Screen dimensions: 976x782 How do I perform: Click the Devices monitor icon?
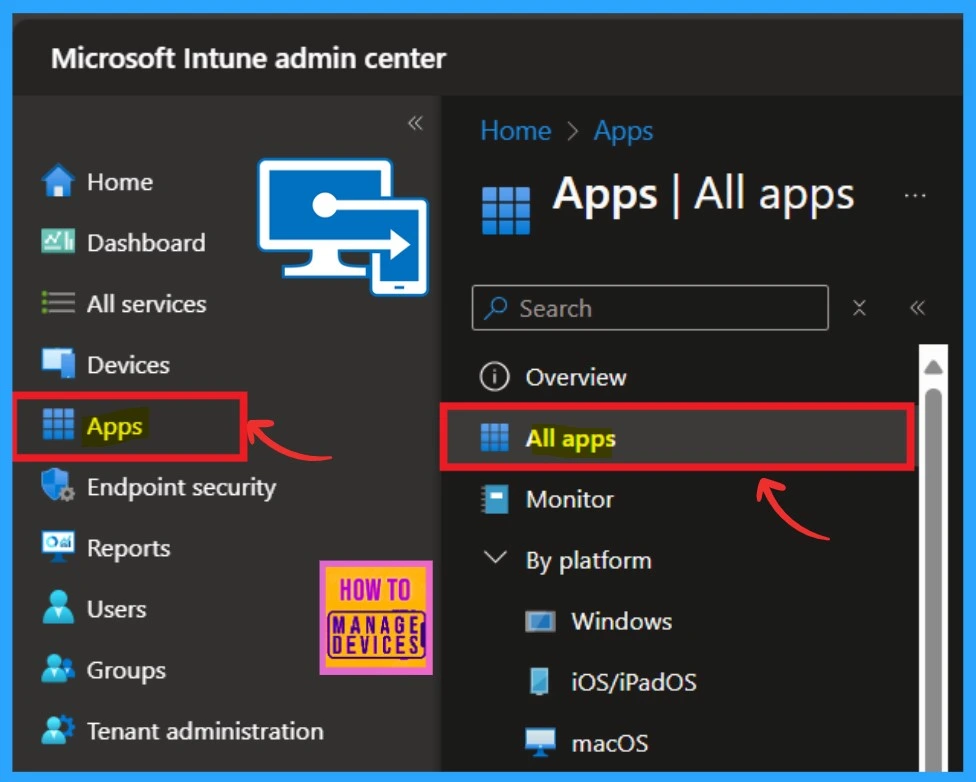tap(59, 362)
